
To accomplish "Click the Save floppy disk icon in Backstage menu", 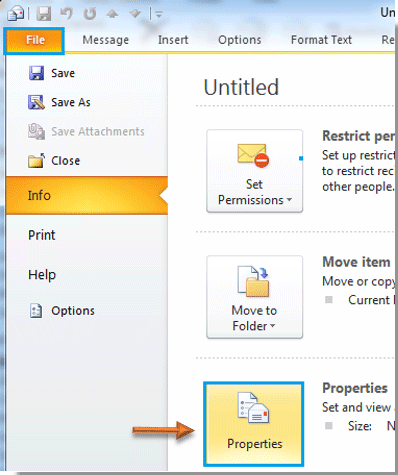I will tap(36, 73).
